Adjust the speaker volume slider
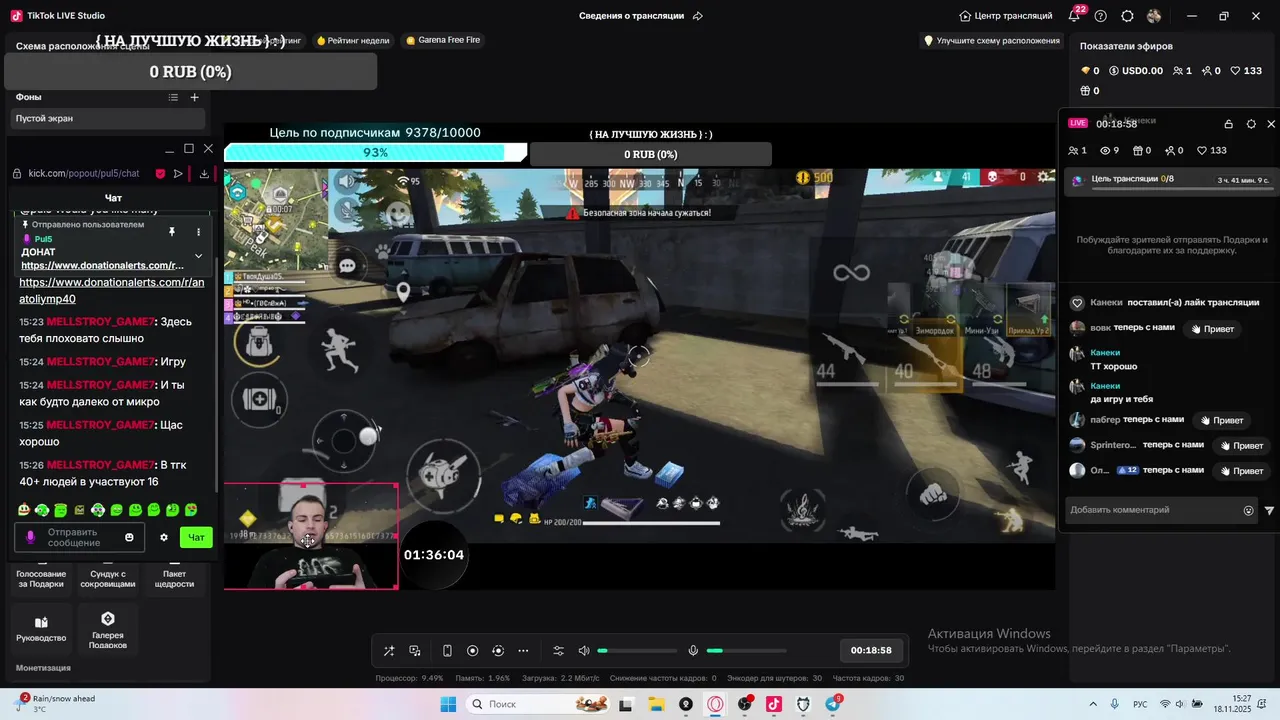Screen dimensions: 1280x720 click(637, 651)
